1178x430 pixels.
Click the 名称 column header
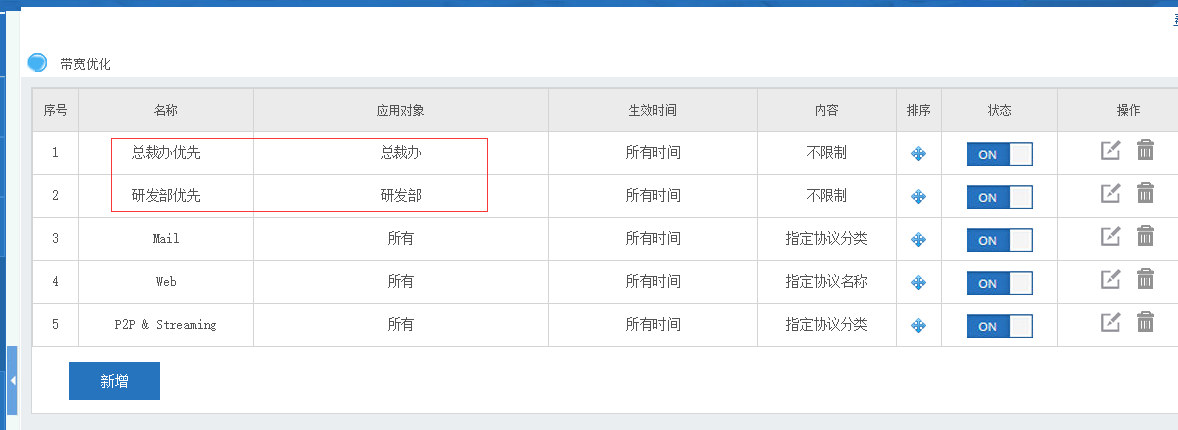click(165, 110)
